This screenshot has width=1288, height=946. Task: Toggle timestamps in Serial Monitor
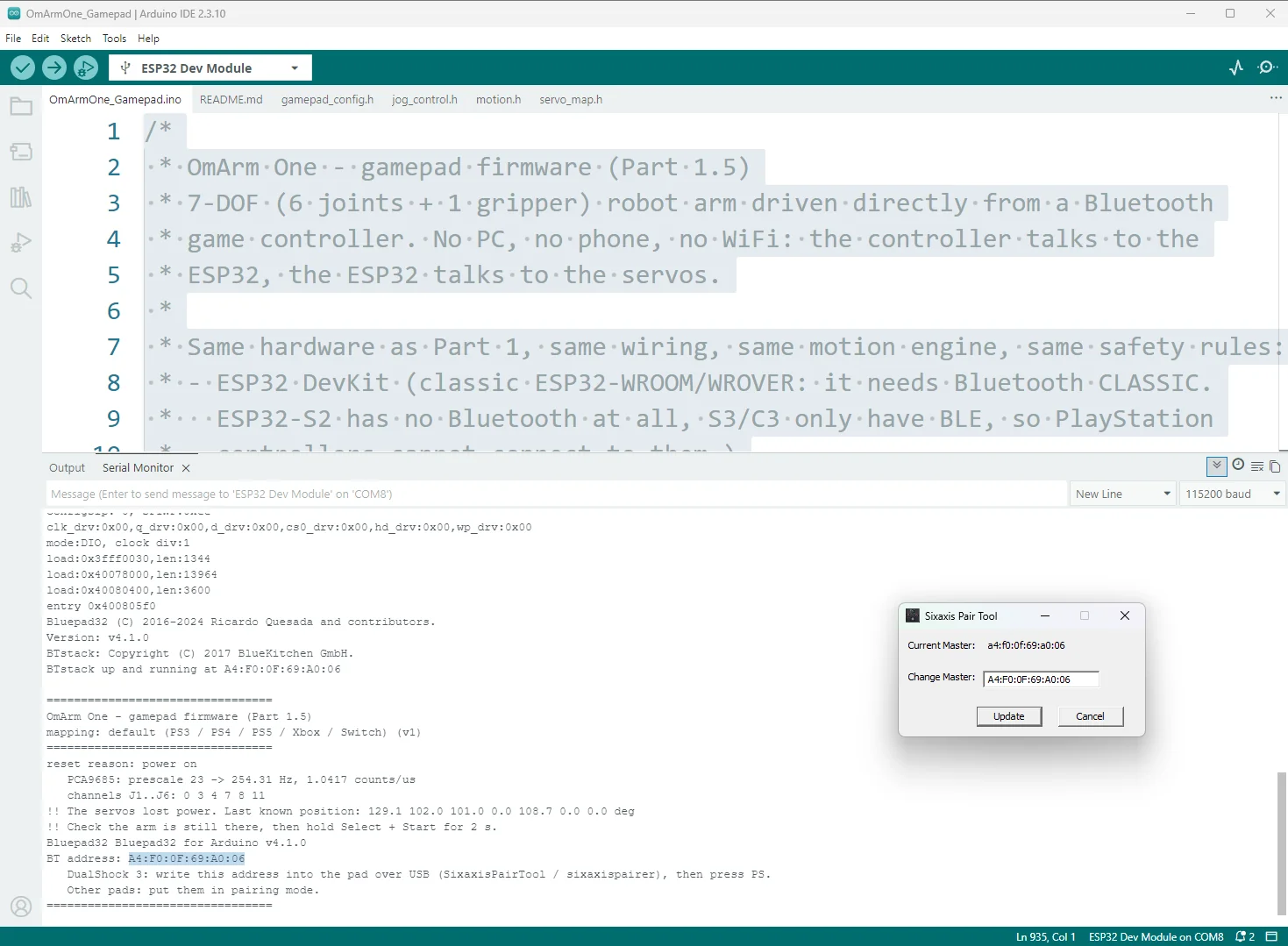1238,465
